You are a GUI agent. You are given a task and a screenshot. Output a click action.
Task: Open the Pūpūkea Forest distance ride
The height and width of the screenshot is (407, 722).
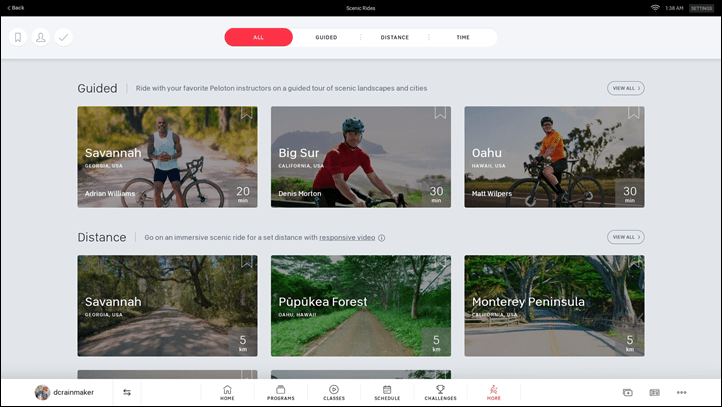point(361,306)
